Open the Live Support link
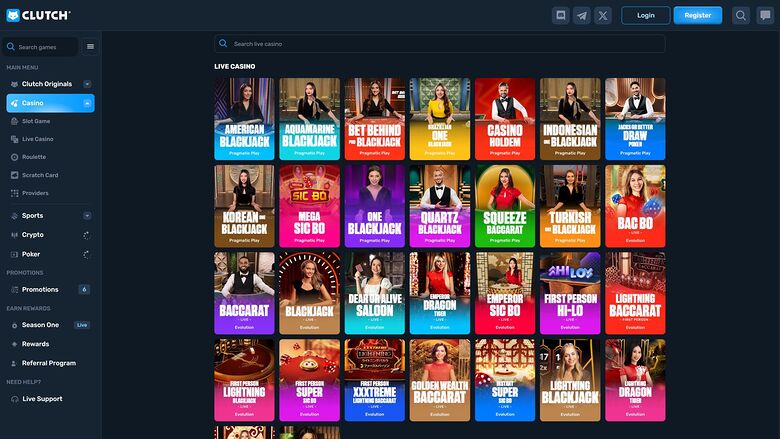Screen dimensions: 780x439 pyautogui.click(x=42, y=399)
